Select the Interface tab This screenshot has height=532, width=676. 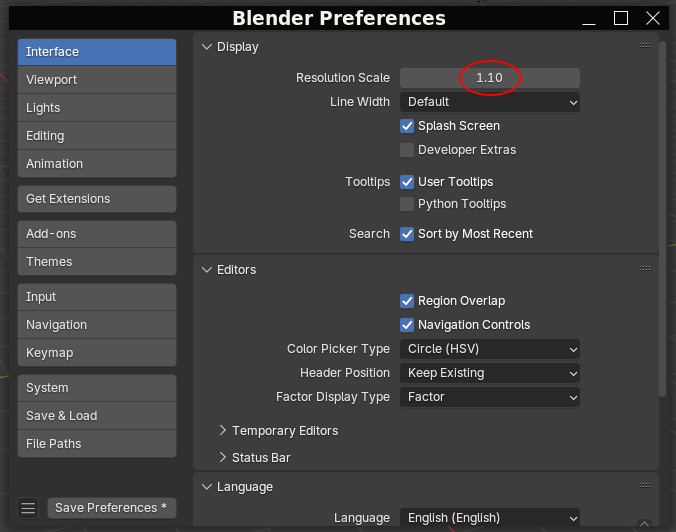[97, 52]
